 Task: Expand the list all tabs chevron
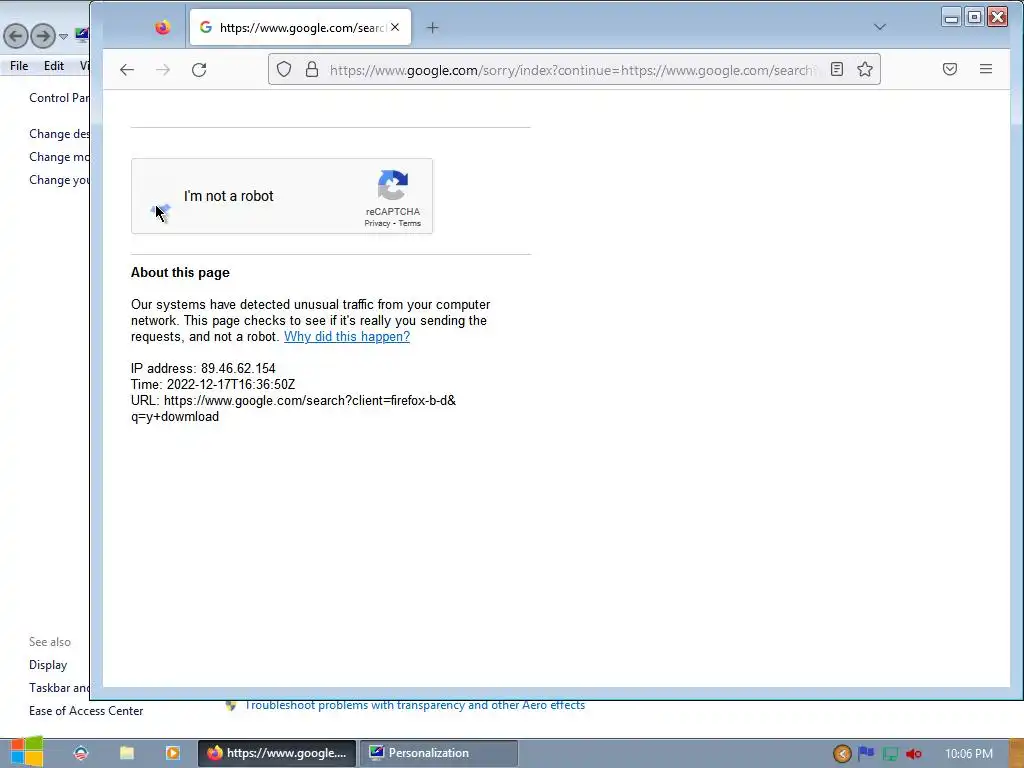880,27
